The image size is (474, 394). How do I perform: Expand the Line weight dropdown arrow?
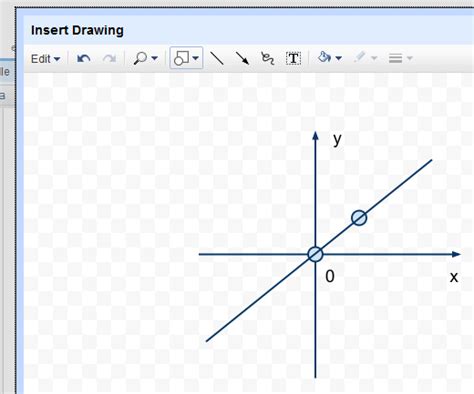point(410,58)
